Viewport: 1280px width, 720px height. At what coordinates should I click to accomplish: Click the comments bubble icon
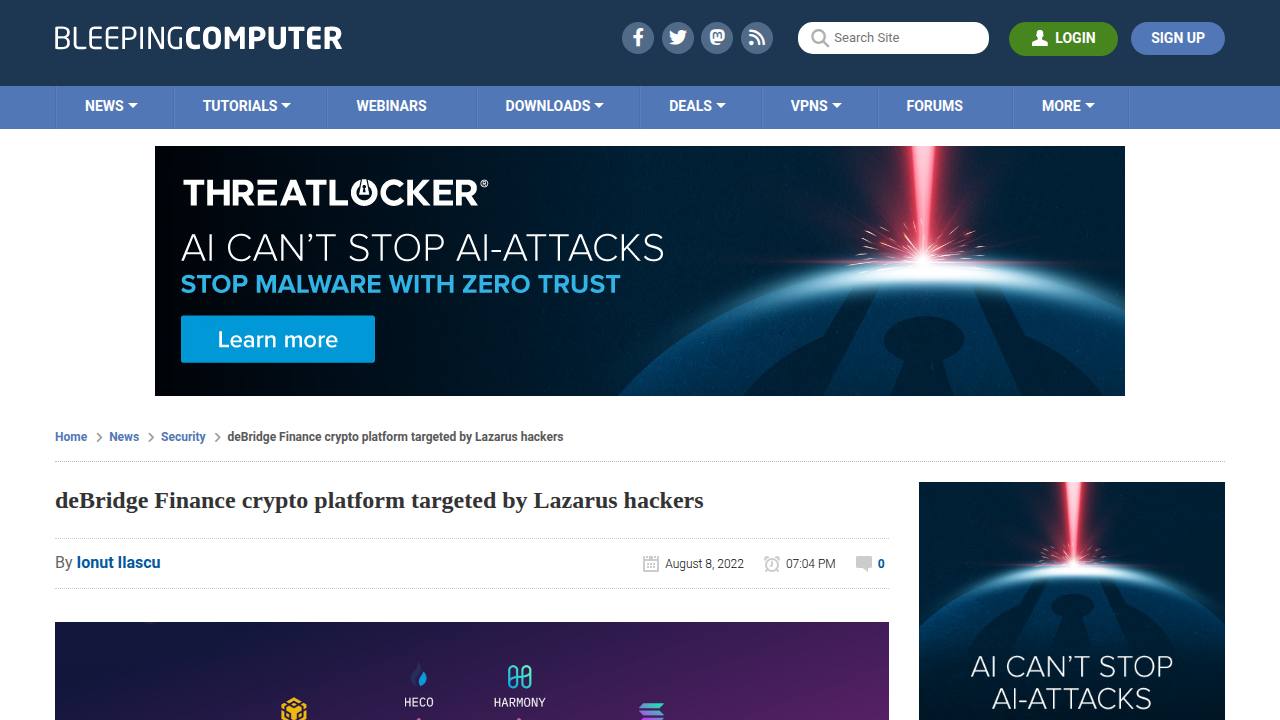click(864, 564)
